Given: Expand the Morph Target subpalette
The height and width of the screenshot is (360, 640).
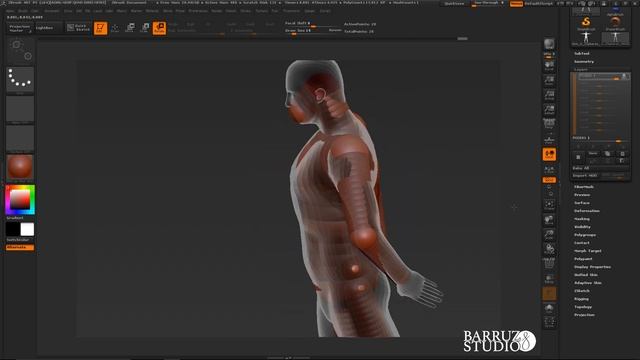Looking at the screenshot, I should click(x=587, y=251).
